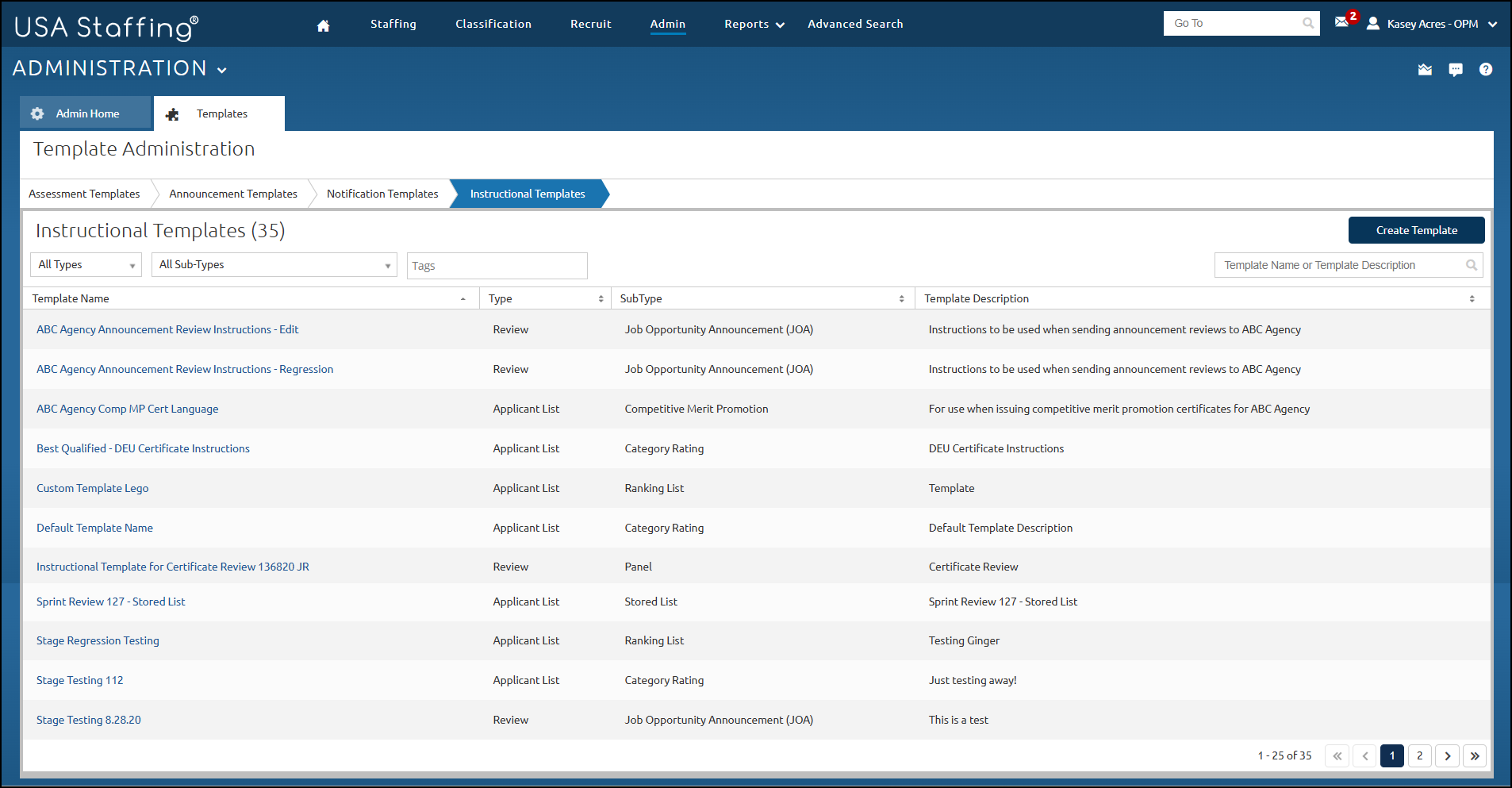
Task: Go to page 2 of results
Action: coord(1419,755)
